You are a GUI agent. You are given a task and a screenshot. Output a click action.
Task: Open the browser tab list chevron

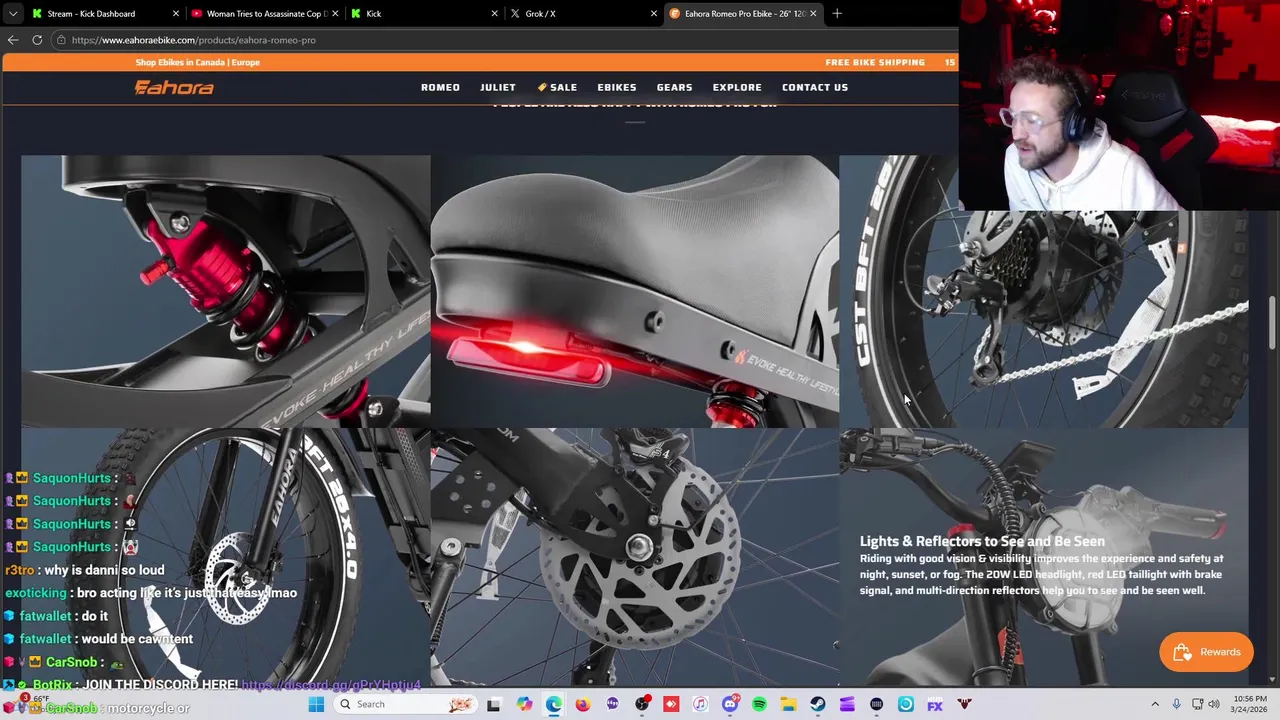pyautogui.click(x=11, y=13)
